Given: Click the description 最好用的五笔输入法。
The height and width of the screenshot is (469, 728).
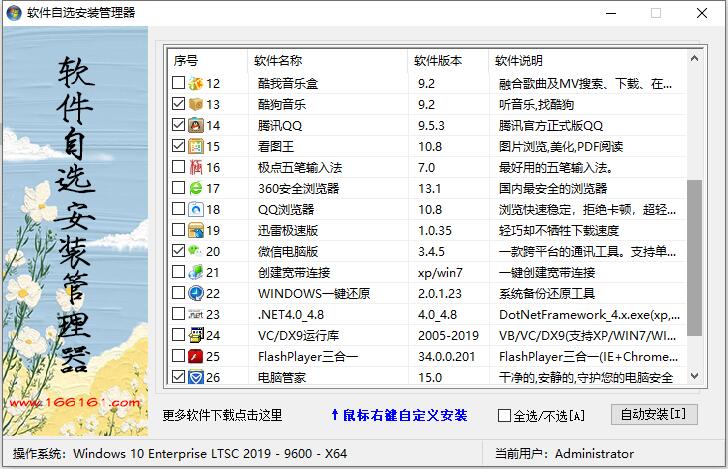Looking at the screenshot, I should click(556, 168).
